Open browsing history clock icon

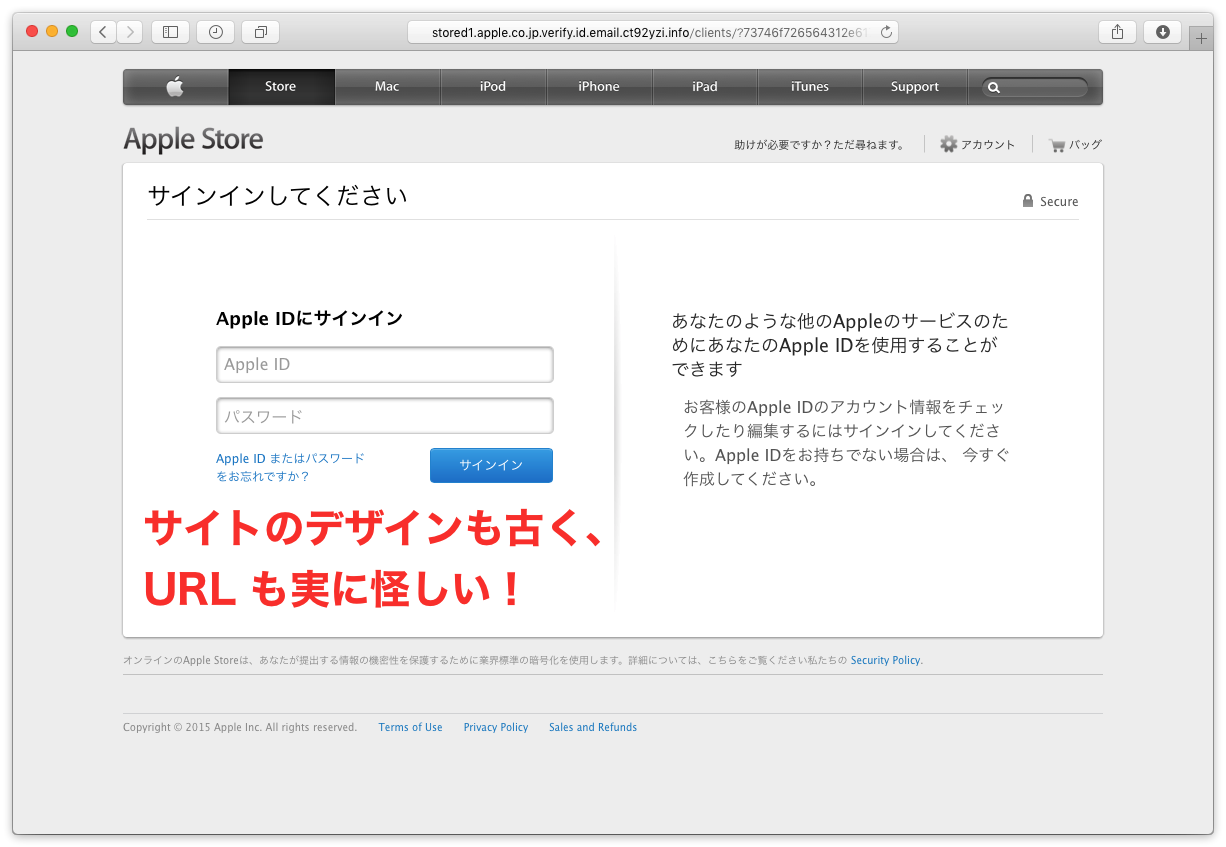pyautogui.click(x=216, y=32)
